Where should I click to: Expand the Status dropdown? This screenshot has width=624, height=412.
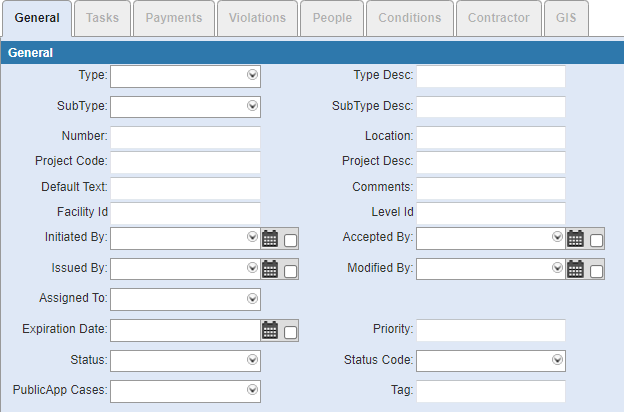[252, 359]
